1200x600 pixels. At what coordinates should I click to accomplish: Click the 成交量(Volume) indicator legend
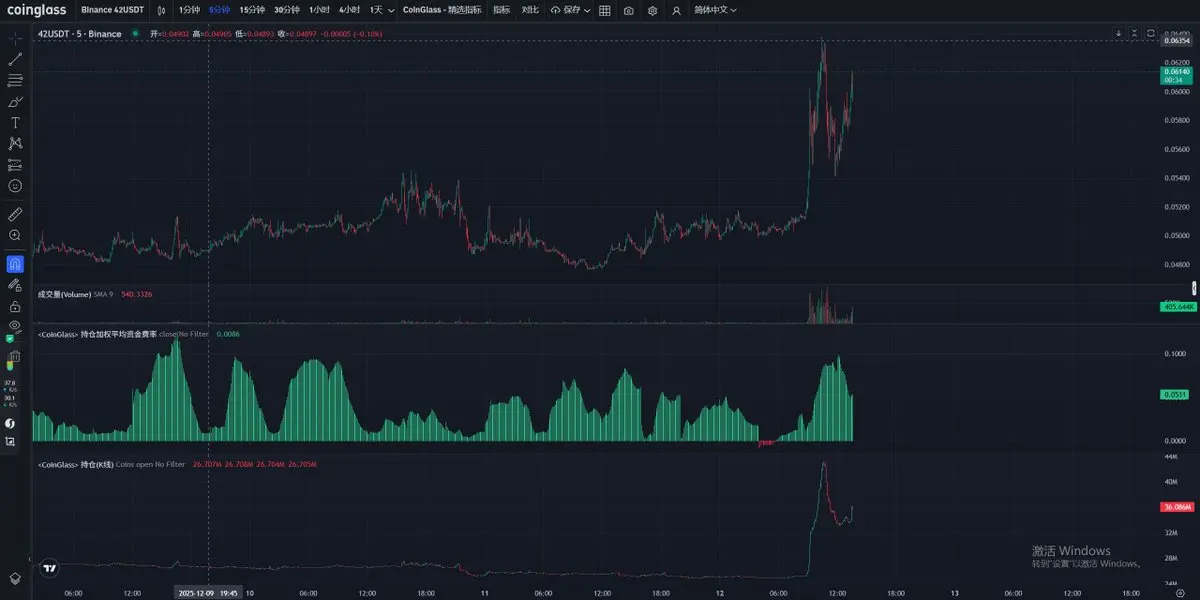(x=64, y=294)
